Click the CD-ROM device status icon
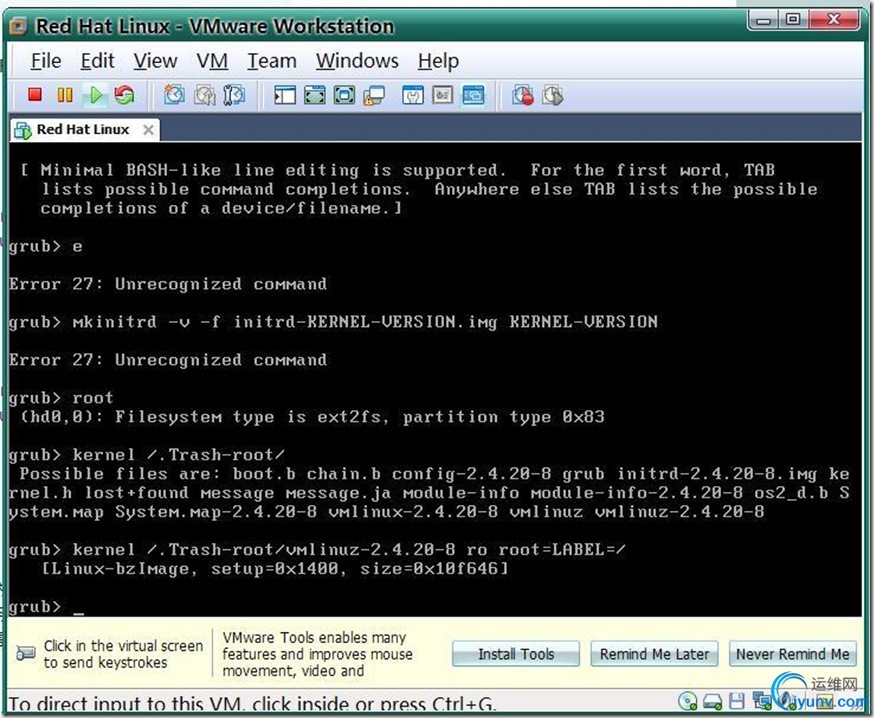Image resolution: width=874 pixels, height=718 pixels. (688, 701)
